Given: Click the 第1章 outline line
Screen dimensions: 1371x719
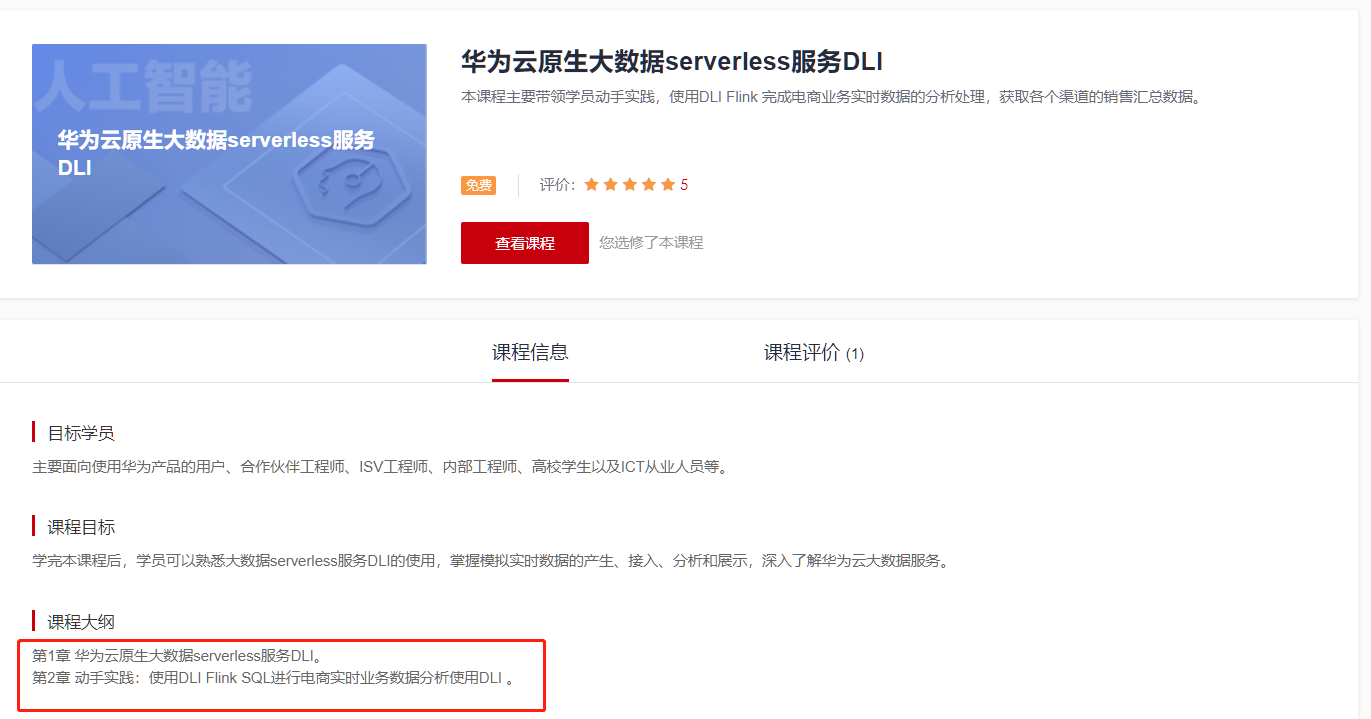Looking at the screenshot, I should (177, 656).
